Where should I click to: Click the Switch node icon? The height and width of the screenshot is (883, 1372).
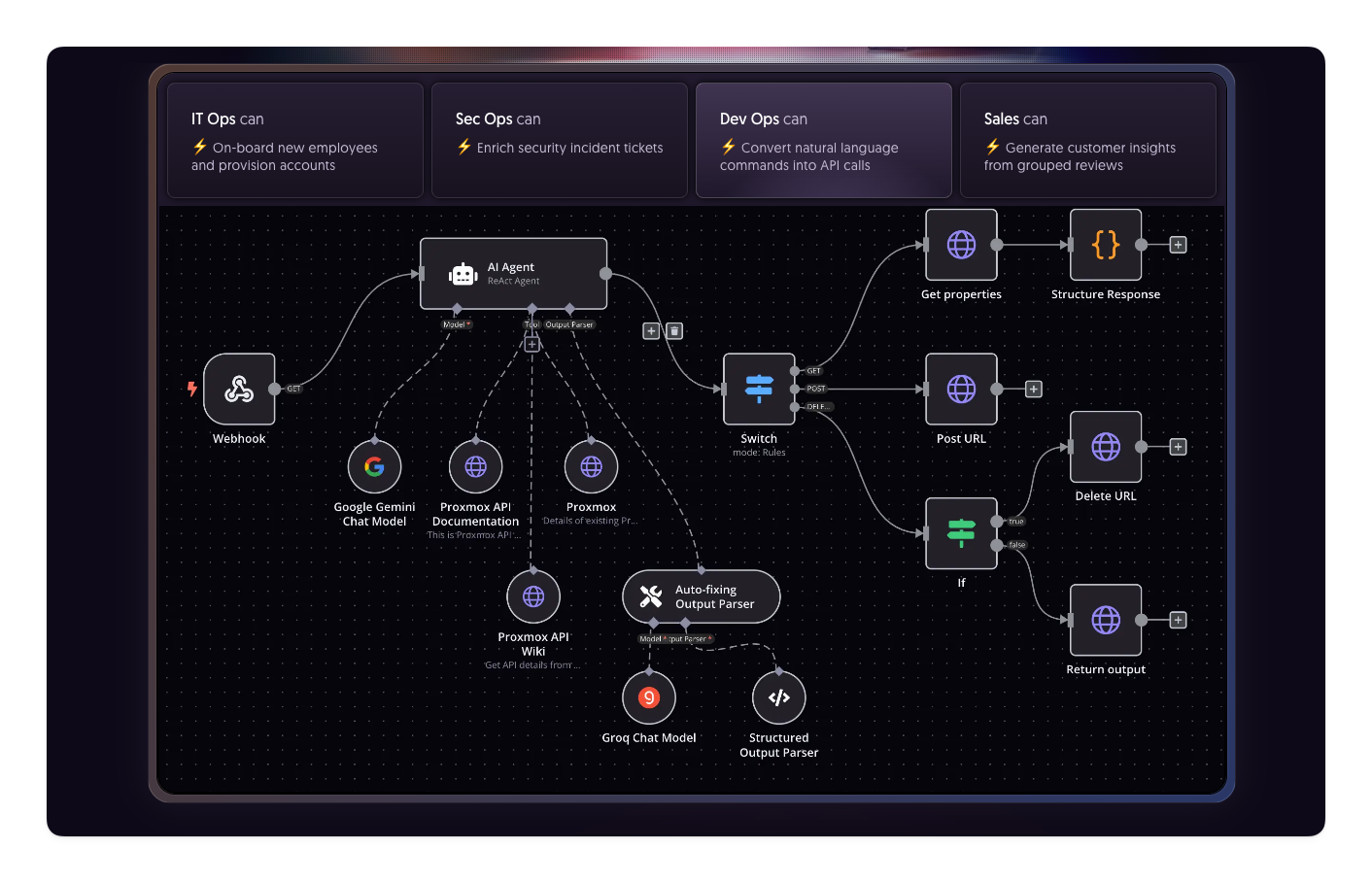tap(759, 389)
